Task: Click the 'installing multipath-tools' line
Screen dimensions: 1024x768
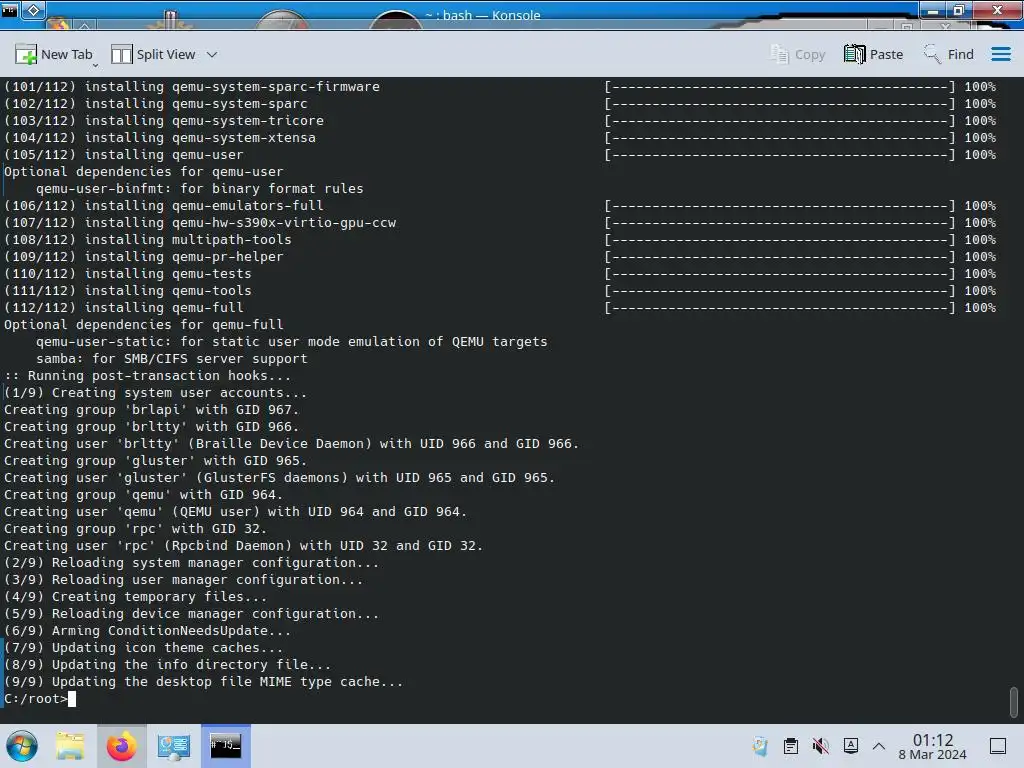Action: pyautogui.click(x=148, y=240)
